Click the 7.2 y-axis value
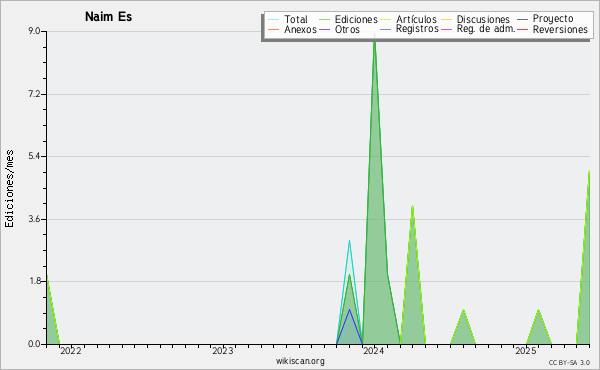 [34, 94]
